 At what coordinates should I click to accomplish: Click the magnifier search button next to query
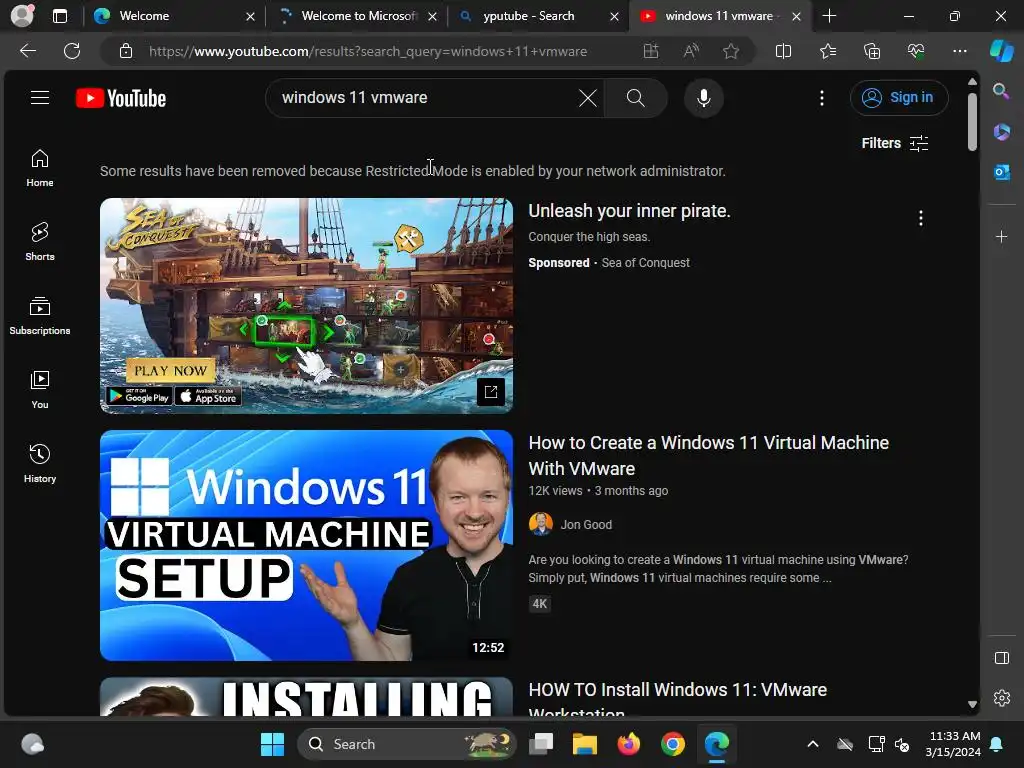point(635,98)
